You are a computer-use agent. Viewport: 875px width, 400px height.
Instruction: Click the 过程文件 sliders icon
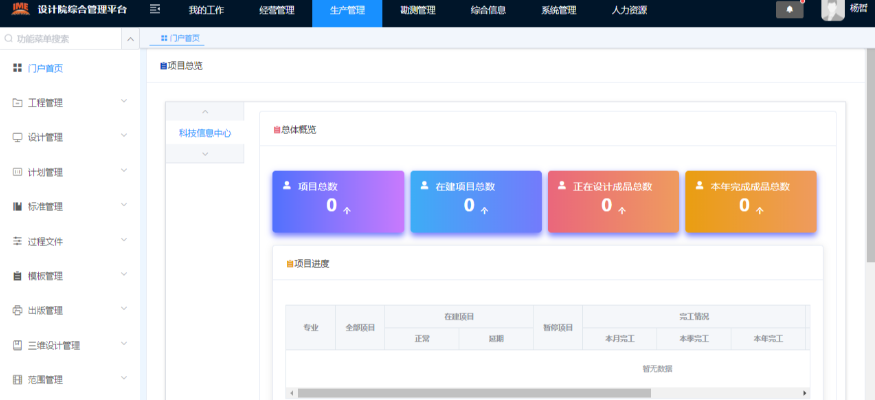[x=17, y=242]
